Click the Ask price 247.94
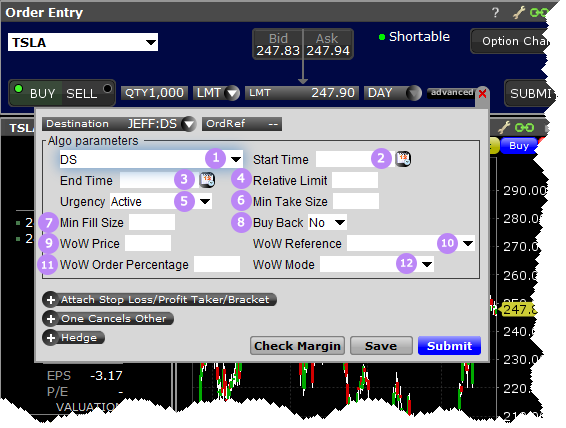 click(328, 51)
